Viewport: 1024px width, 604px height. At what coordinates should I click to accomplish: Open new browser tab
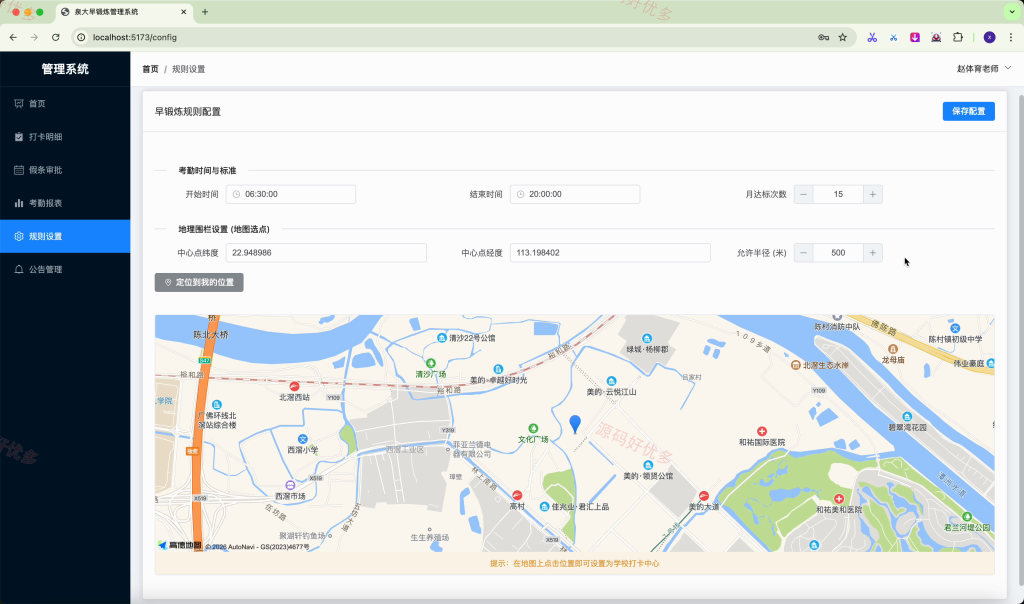(x=204, y=12)
